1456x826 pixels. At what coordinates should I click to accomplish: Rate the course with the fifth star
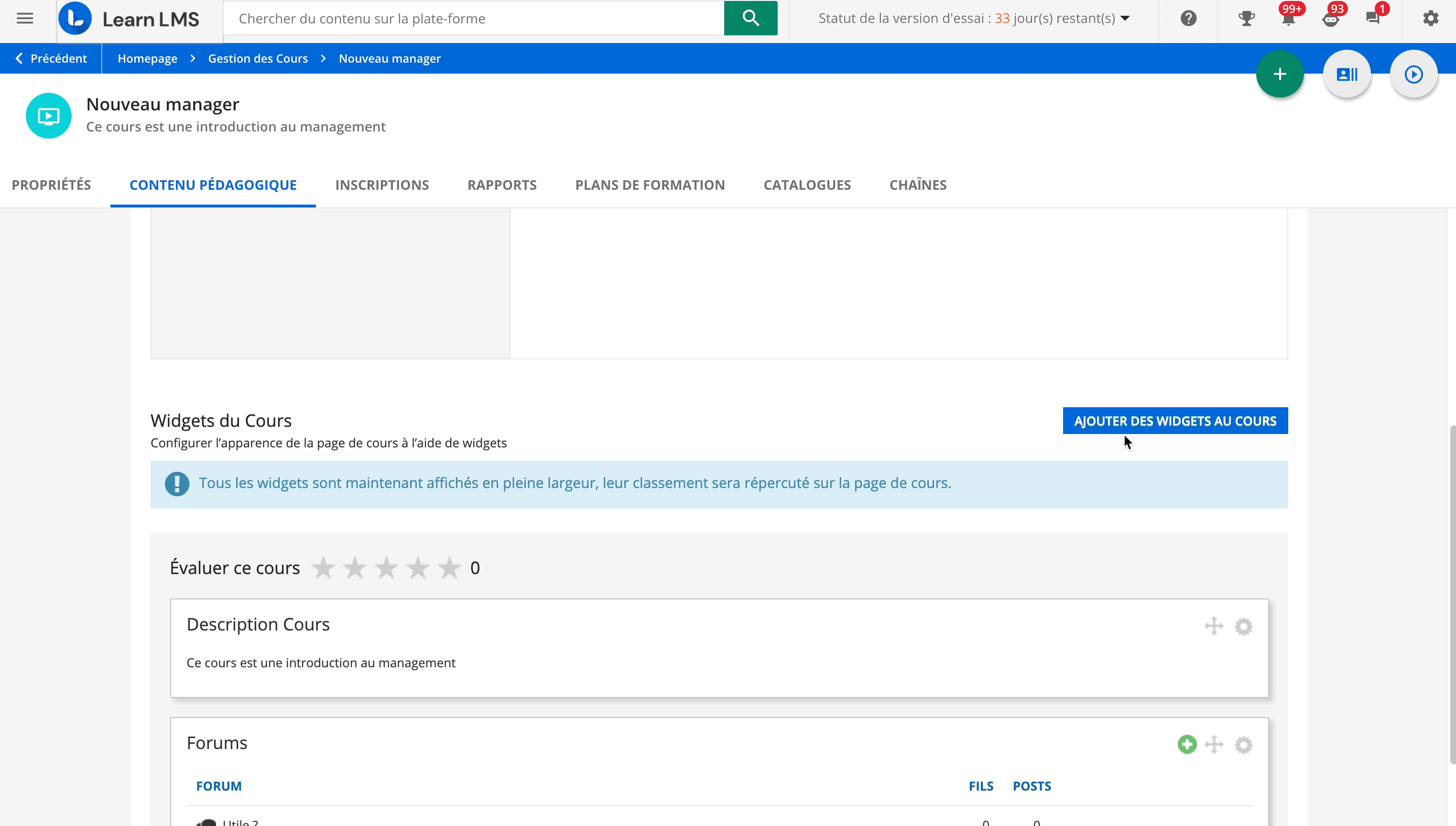[x=449, y=568]
